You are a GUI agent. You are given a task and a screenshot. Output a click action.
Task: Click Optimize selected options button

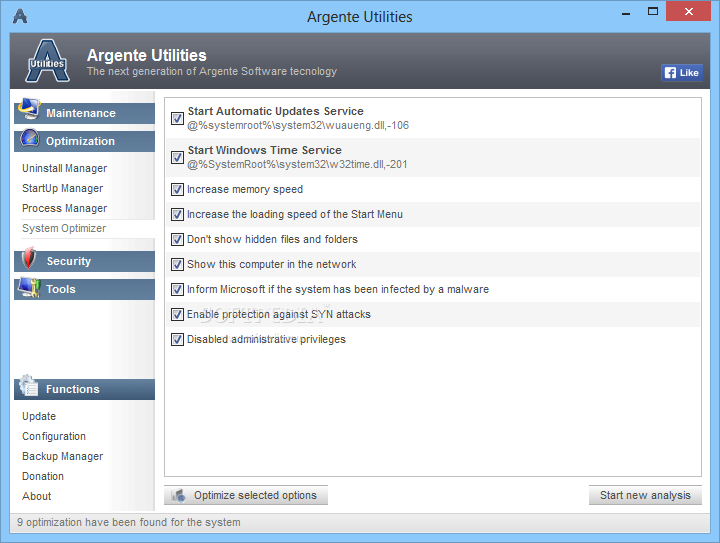click(246, 495)
